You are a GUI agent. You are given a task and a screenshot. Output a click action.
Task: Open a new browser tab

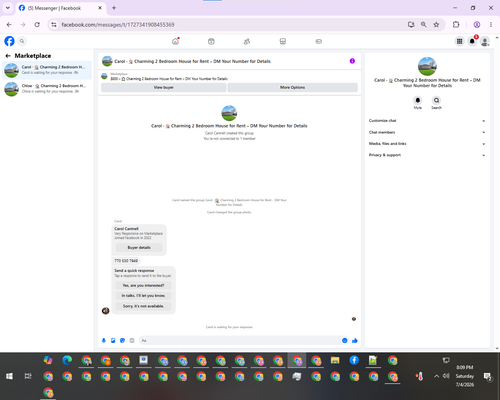click(114, 8)
